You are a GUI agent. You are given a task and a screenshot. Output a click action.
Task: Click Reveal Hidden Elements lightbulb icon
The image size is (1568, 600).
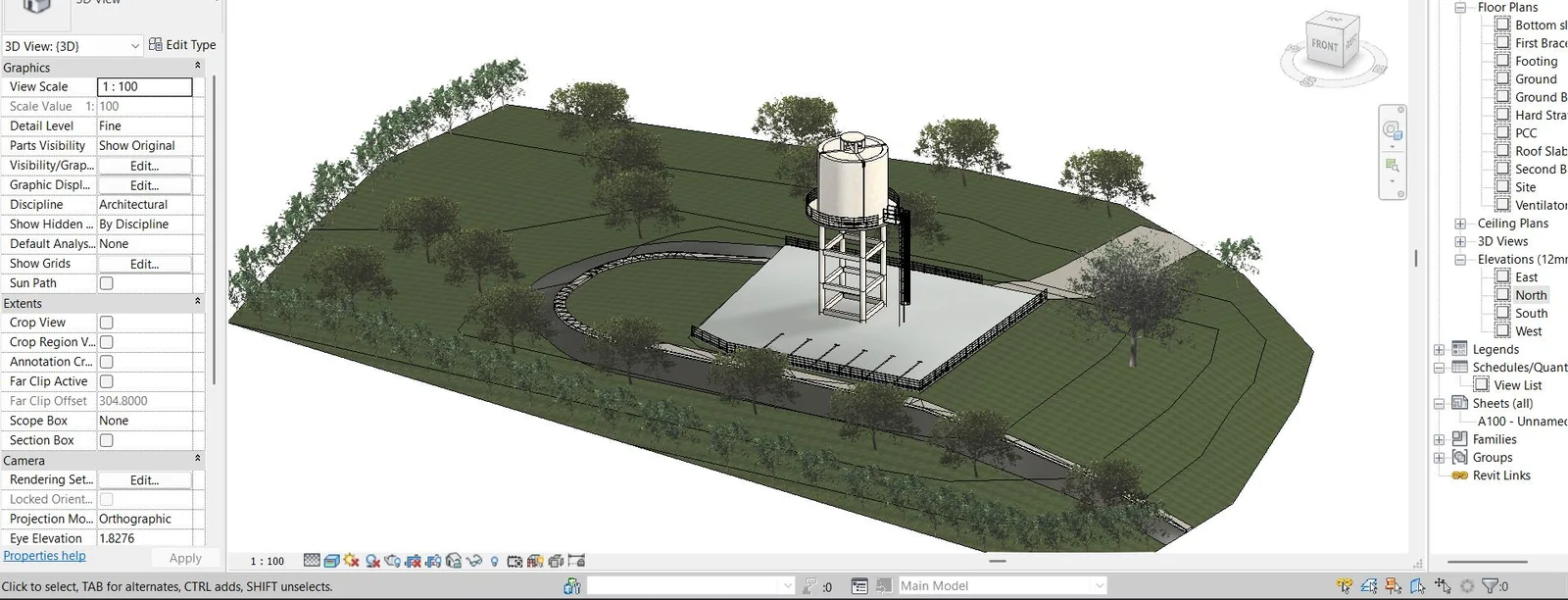[494, 562]
